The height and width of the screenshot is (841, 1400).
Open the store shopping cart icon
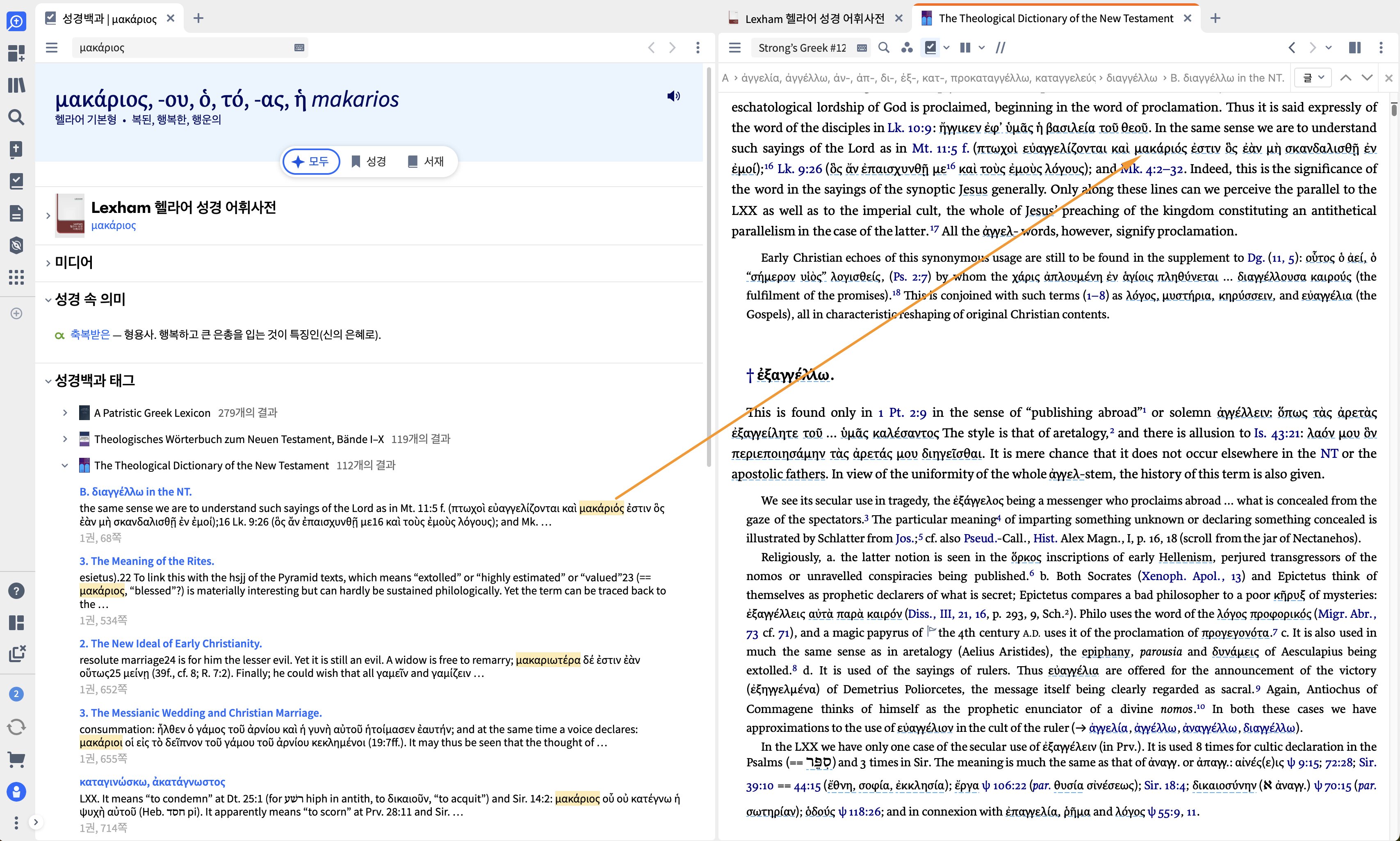coord(16,759)
